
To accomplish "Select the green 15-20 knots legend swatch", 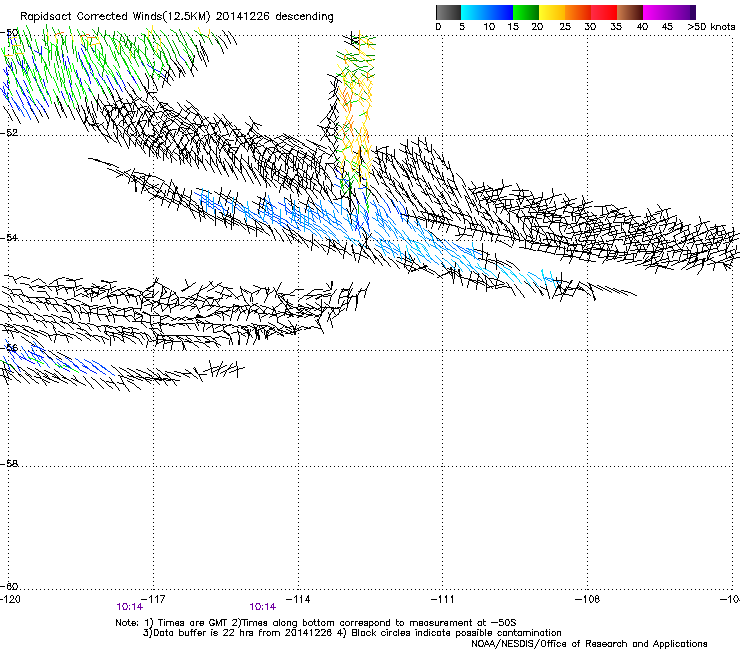I will coord(526,12).
